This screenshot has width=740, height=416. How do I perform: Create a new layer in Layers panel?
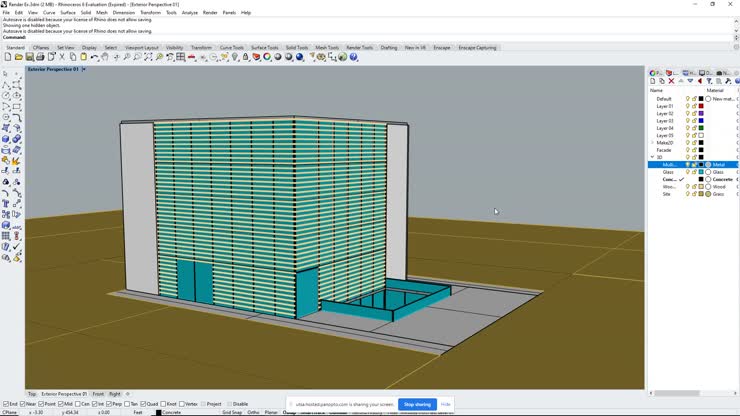coord(653,81)
